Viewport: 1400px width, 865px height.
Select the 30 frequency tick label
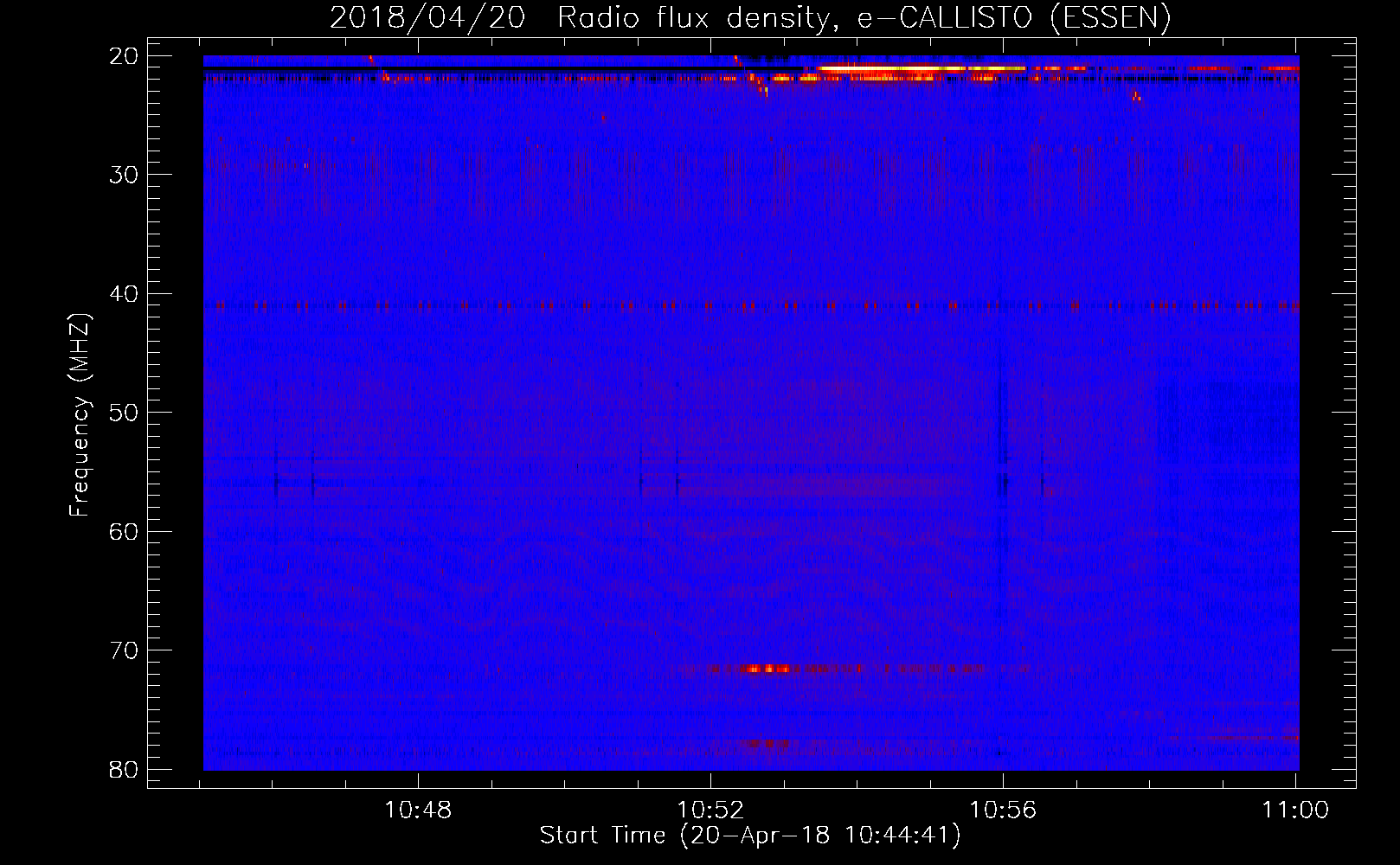click(x=125, y=175)
